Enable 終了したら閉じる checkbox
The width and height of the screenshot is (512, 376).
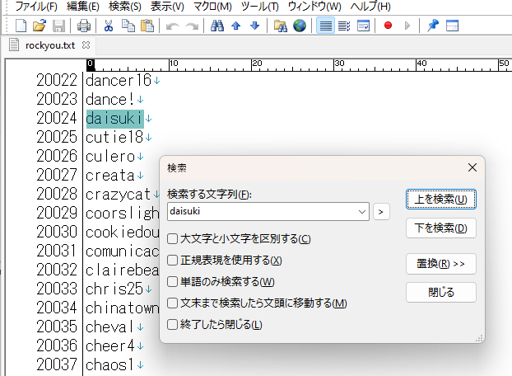[x=172, y=324]
